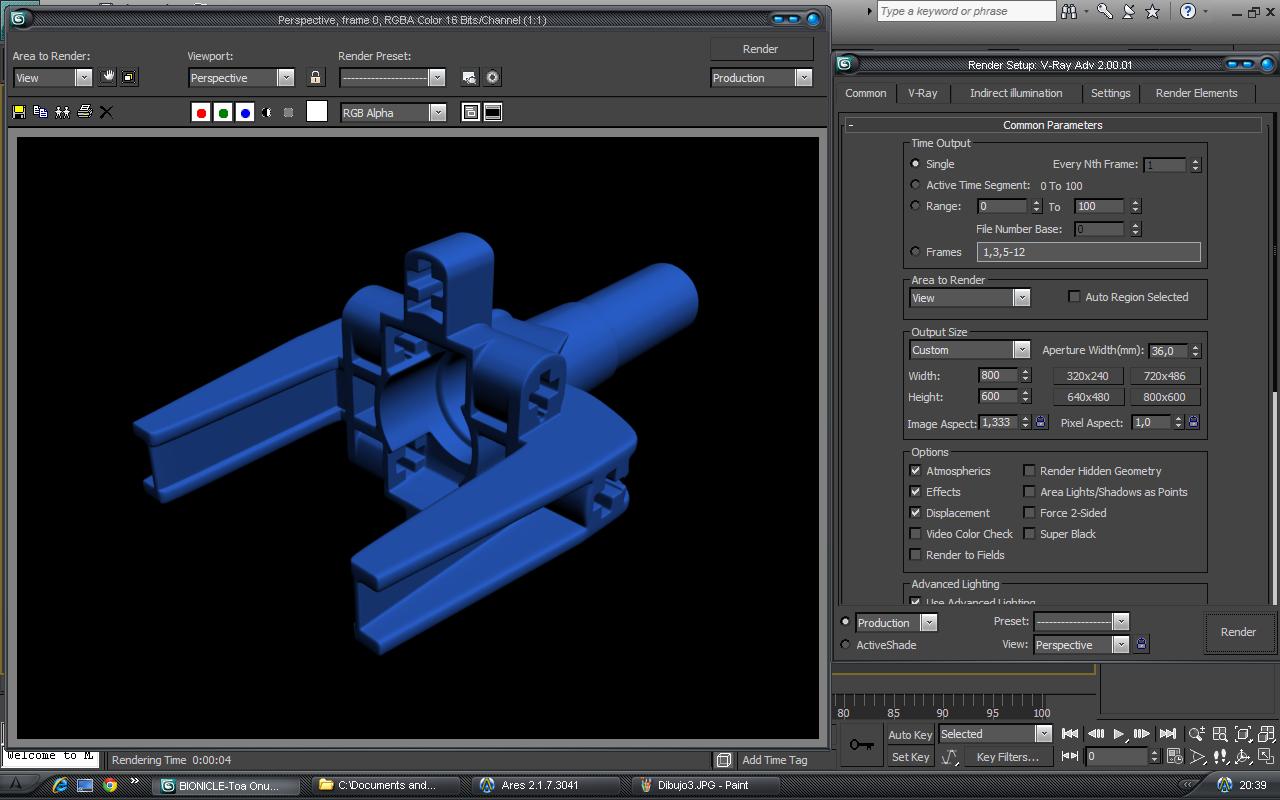
Task: Toggle UI Overlay icon in frame toolbar
Action: coord(470,113)
